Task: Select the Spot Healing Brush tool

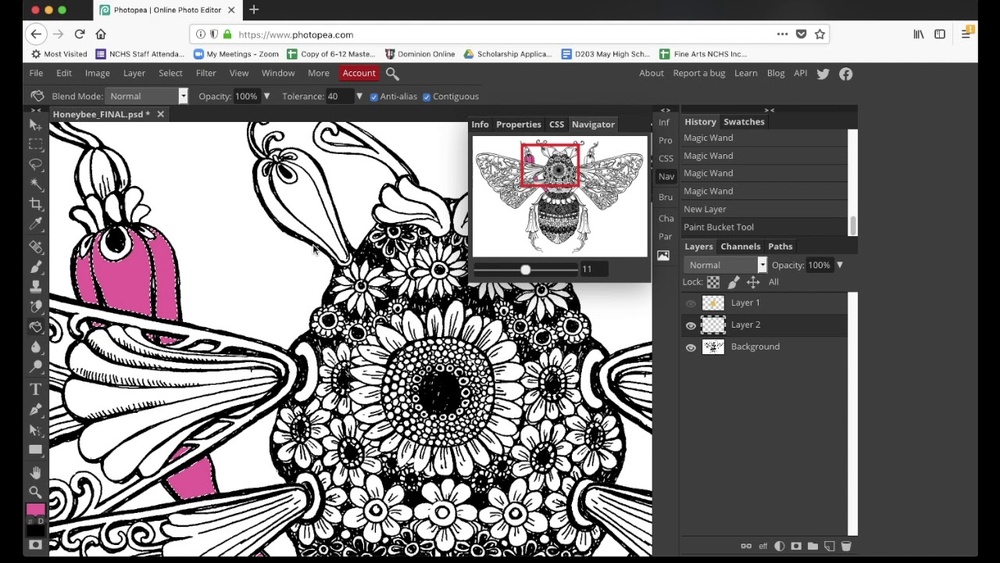Action: [35, 247]
